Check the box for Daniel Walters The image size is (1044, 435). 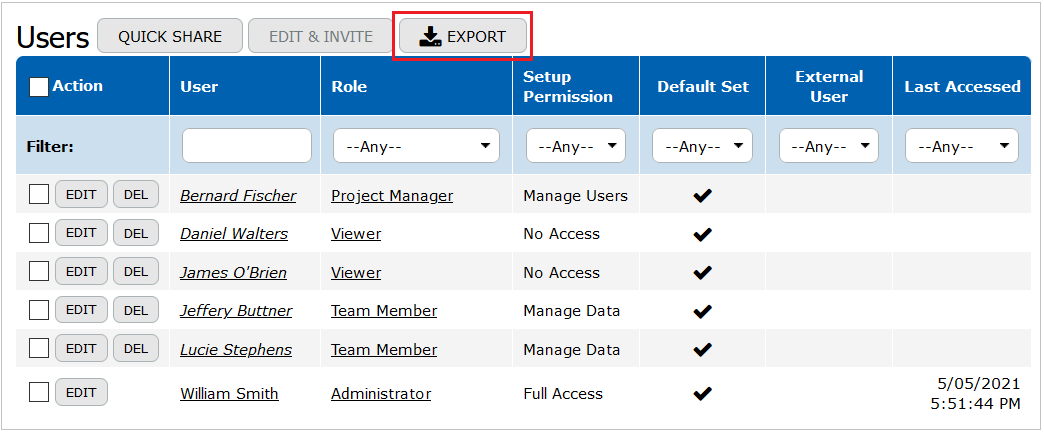[x=39, y=233]
